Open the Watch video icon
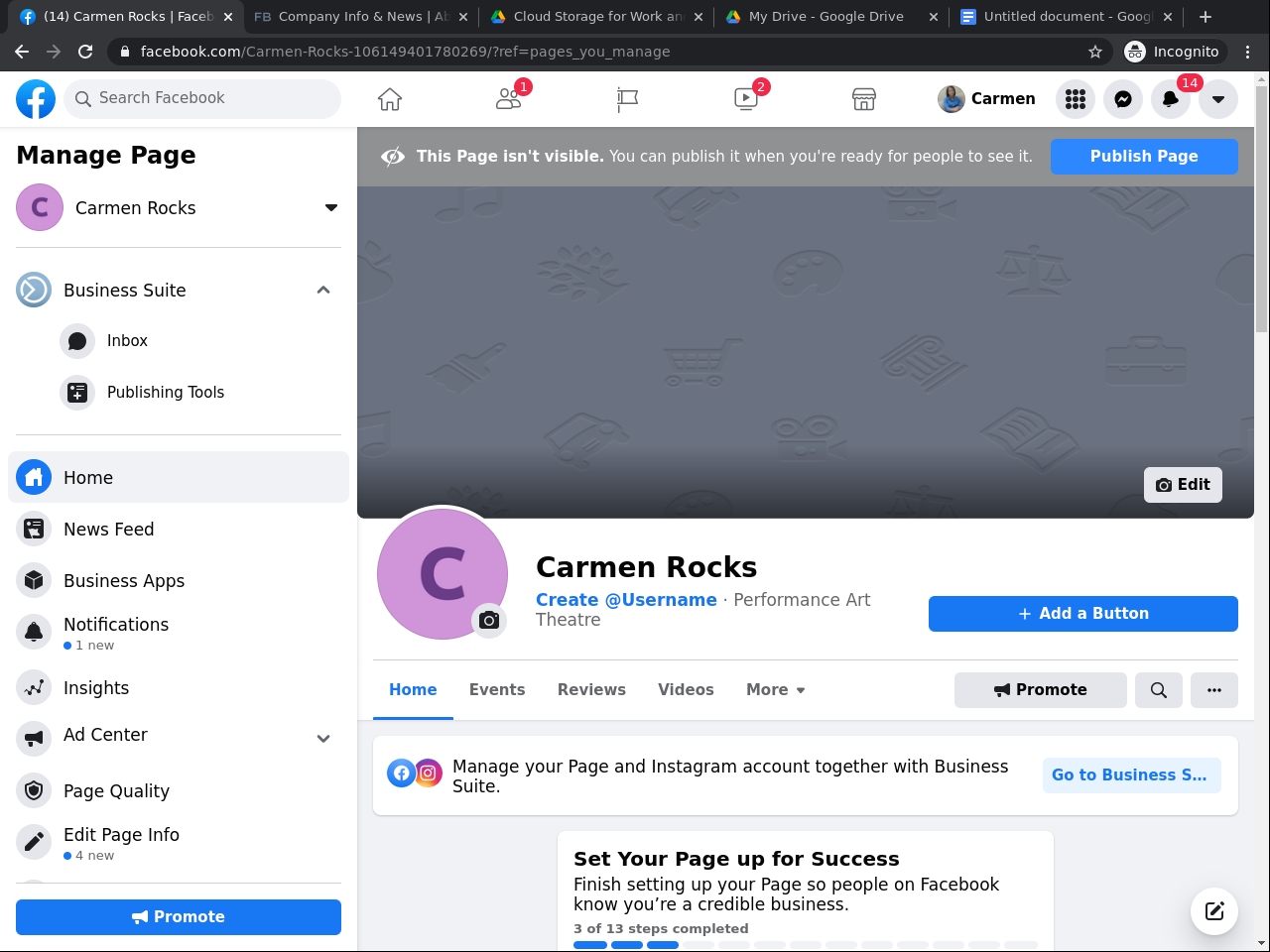1270x952 pixels. pyautogui.click(x=746, y=98)
